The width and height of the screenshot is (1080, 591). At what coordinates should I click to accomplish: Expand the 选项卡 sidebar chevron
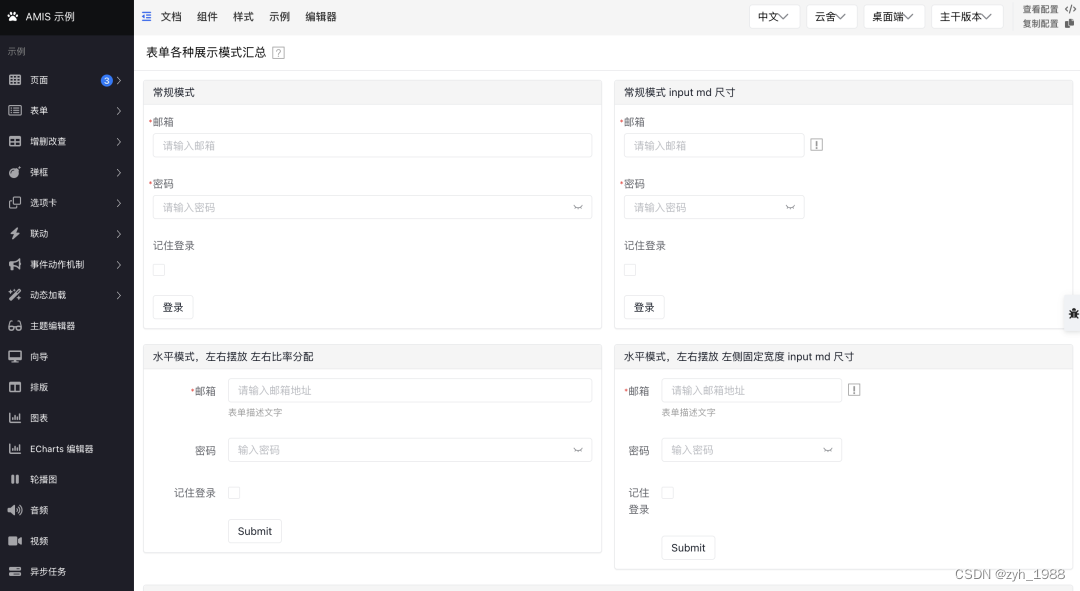(x=119, y=203)
